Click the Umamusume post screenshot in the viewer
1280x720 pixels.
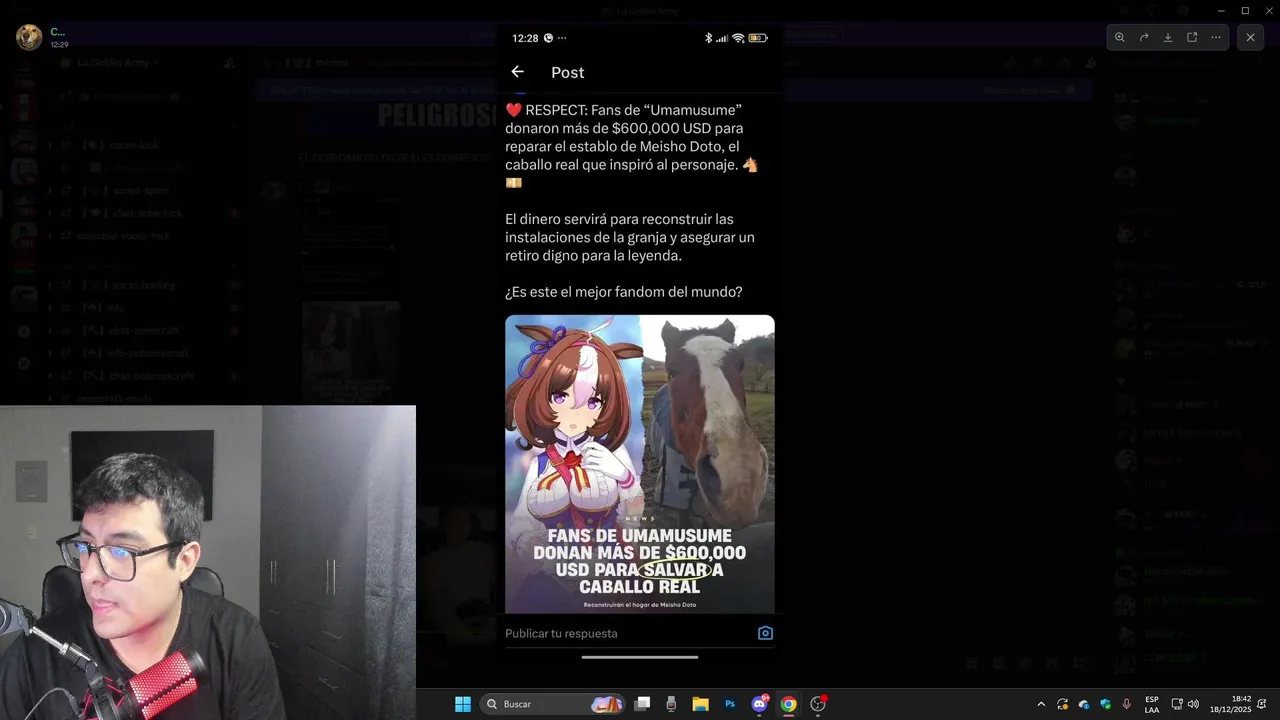[640, 344]
